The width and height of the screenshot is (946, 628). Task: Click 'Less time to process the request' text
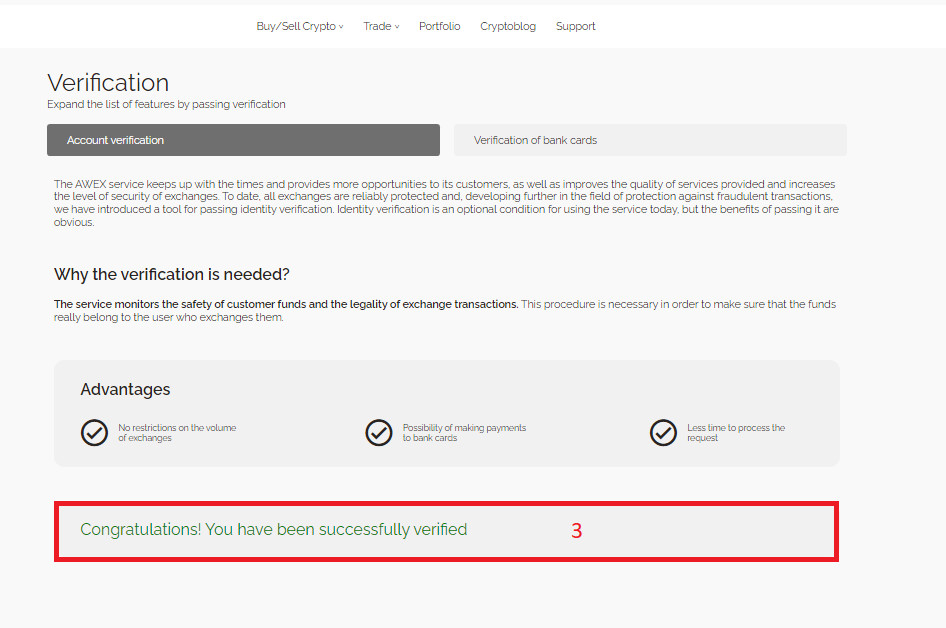click(735, 432)
